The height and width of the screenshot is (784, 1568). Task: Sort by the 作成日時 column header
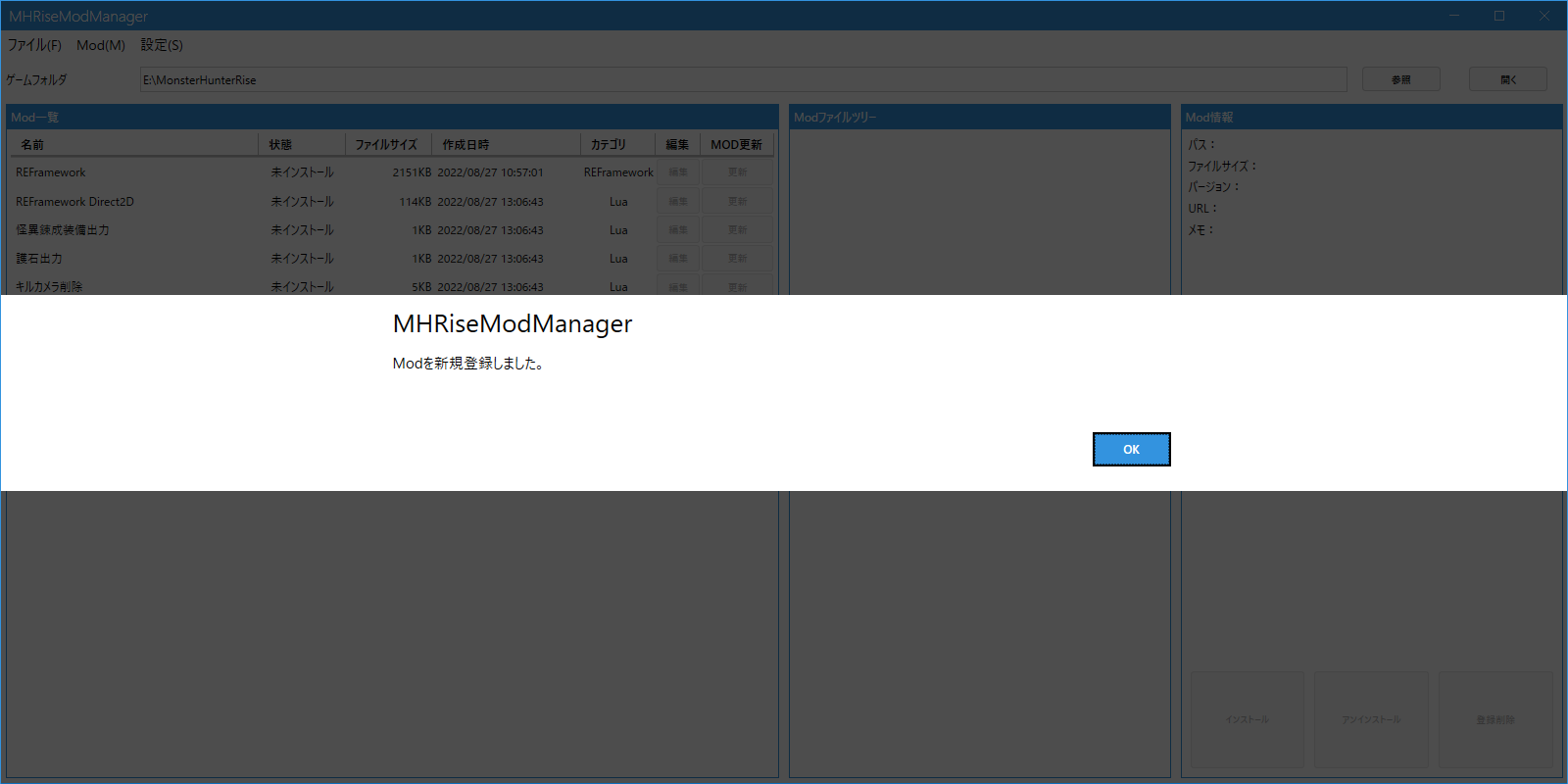pyautogui.click(x=506, y=144)
